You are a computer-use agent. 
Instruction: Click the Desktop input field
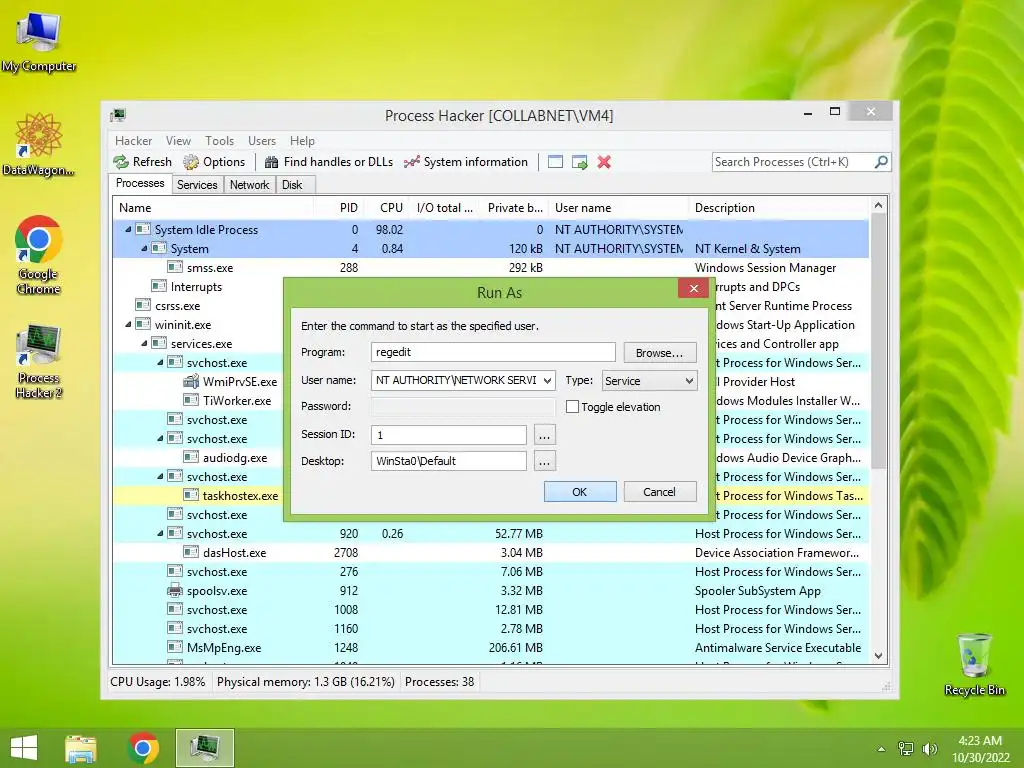[449, 461]
